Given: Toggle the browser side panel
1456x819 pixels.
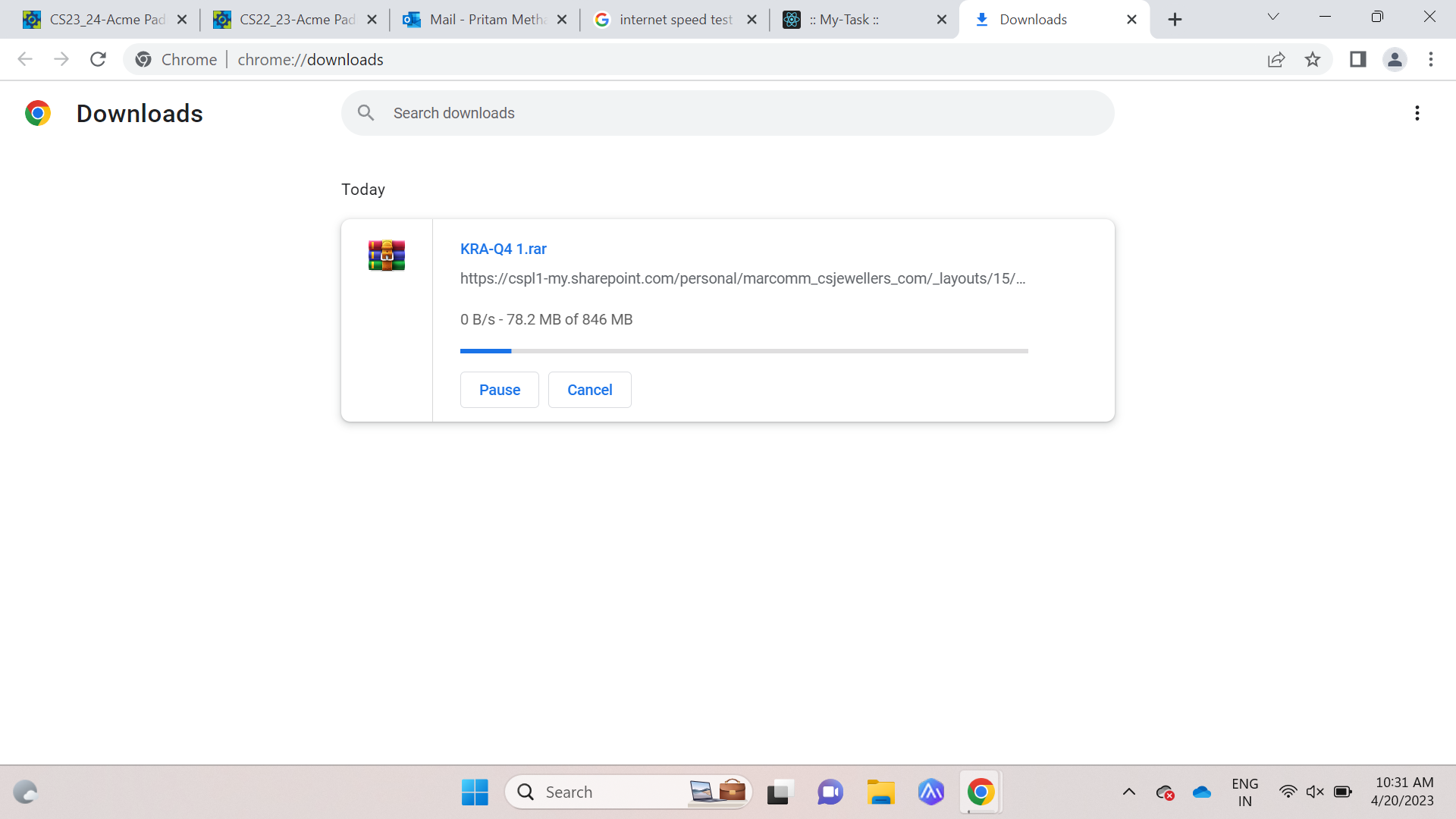Looking at the screenshot, I should coord(1357,59).
